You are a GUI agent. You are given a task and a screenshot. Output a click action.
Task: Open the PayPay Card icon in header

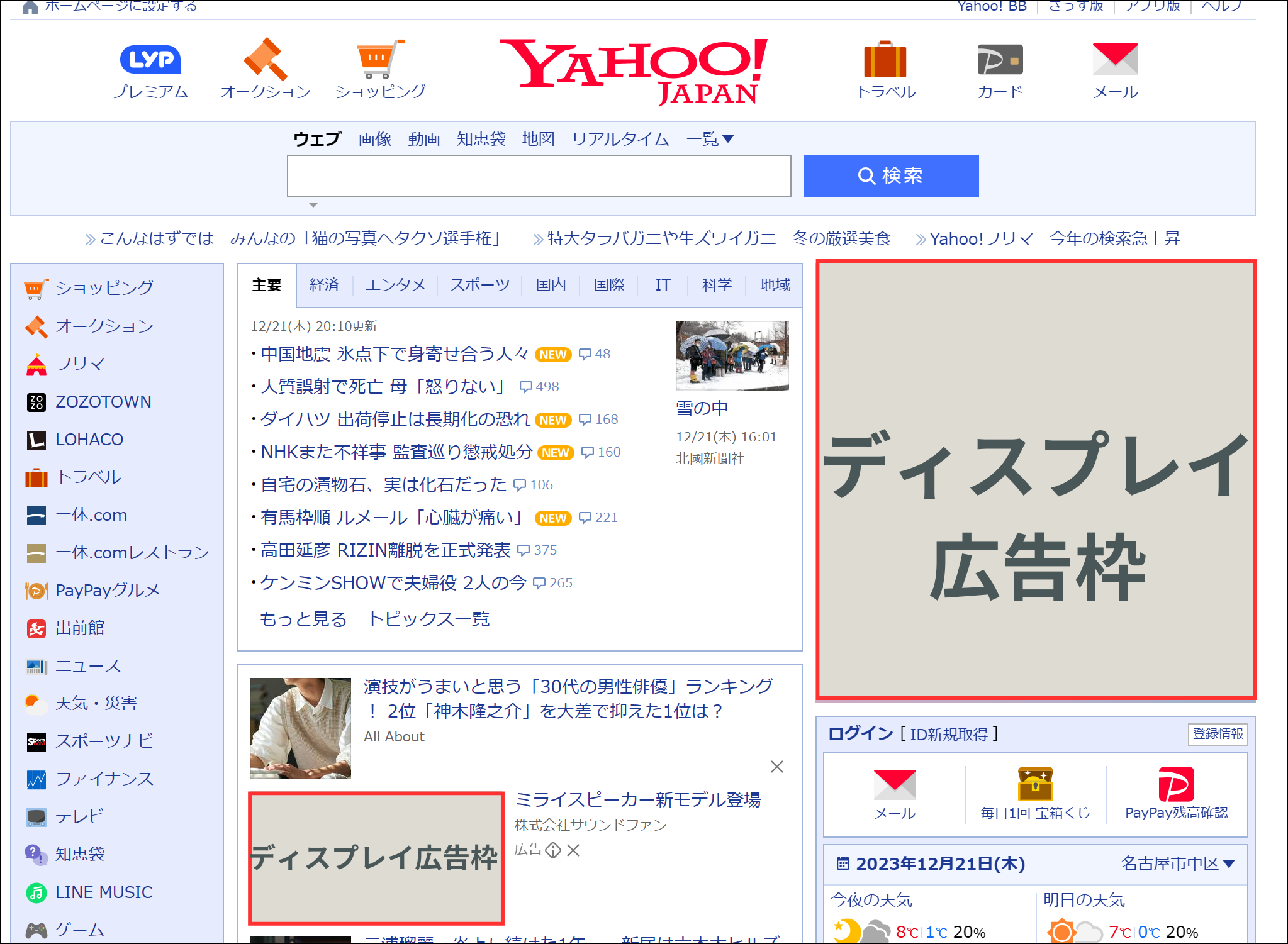click(x=1000, y=59)
